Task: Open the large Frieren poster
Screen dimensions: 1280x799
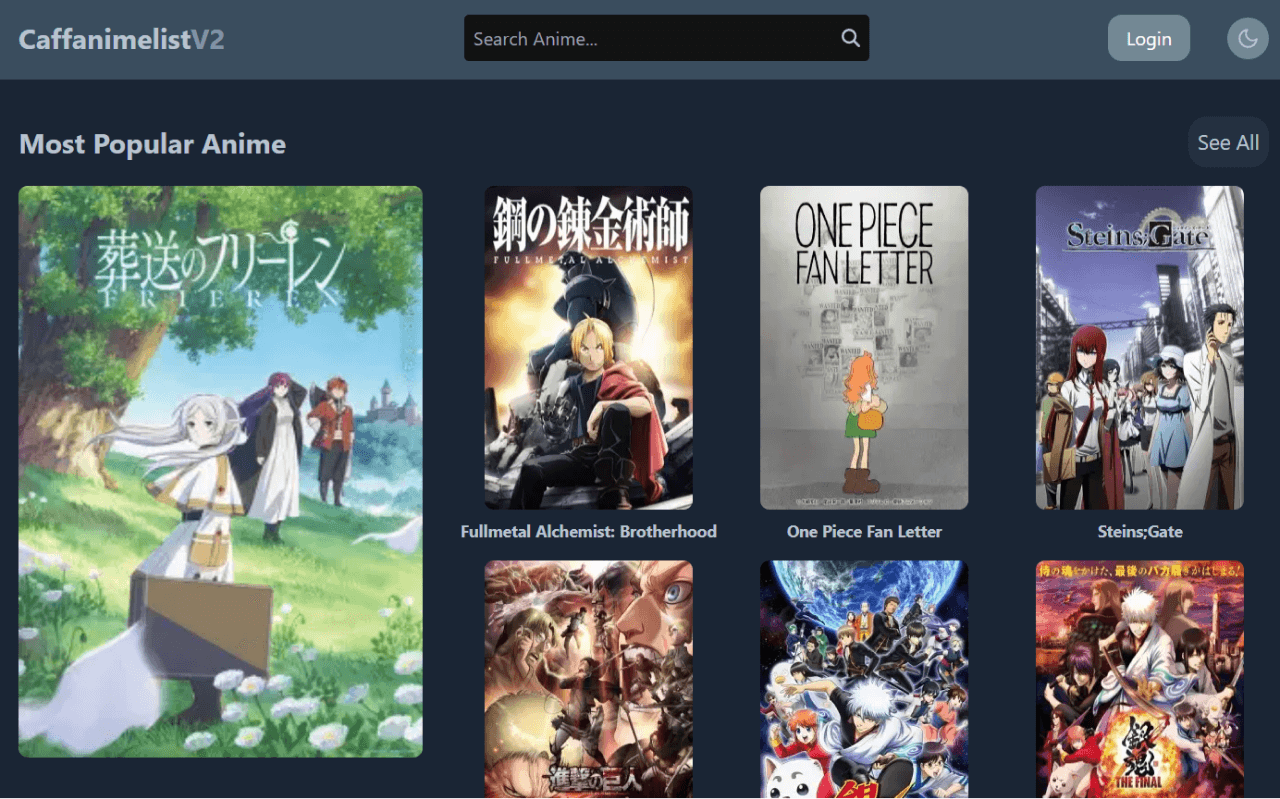Action: [x=221, y=471]
